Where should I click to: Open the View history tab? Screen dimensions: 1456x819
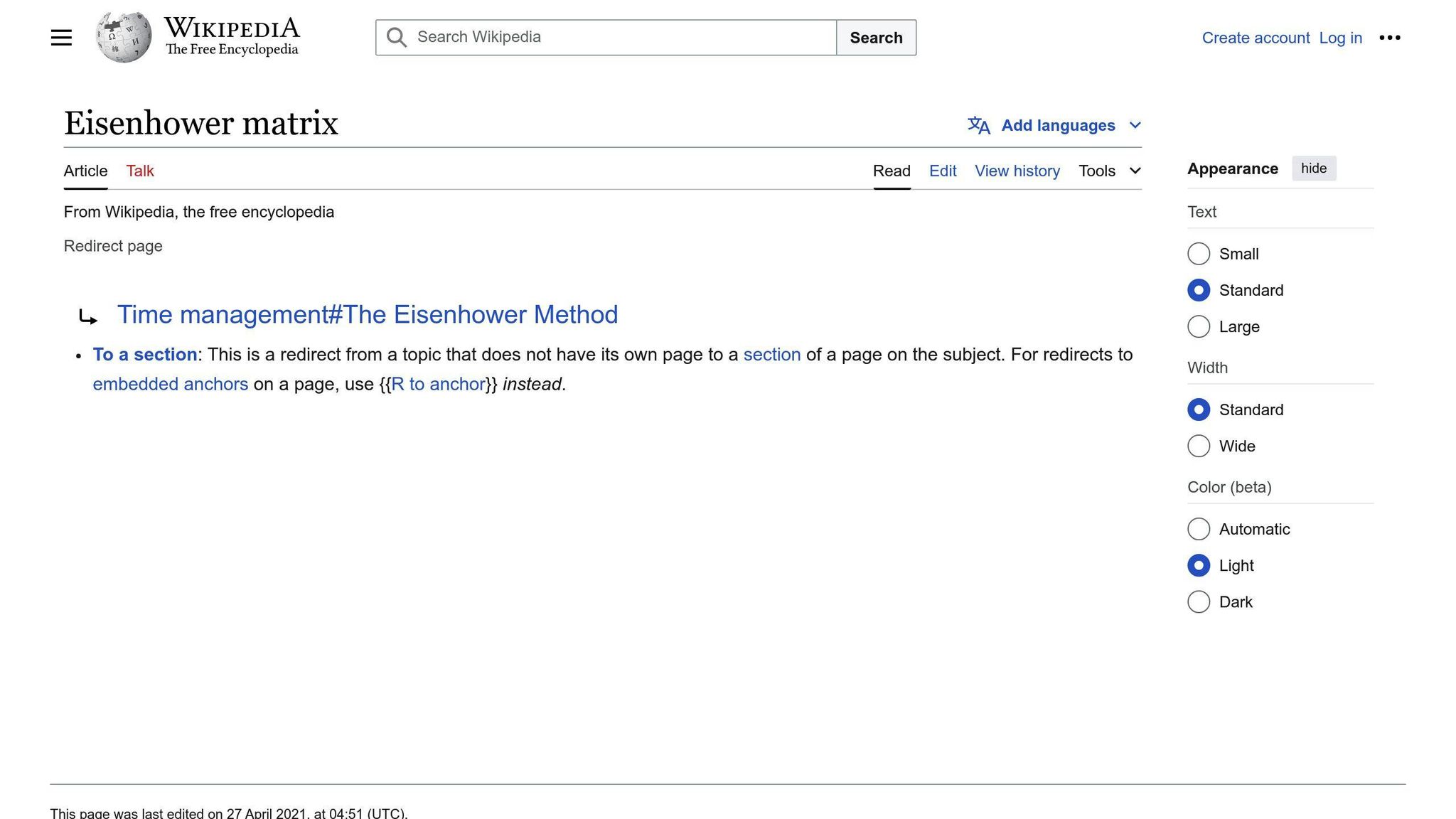[x=1017, y=171]
